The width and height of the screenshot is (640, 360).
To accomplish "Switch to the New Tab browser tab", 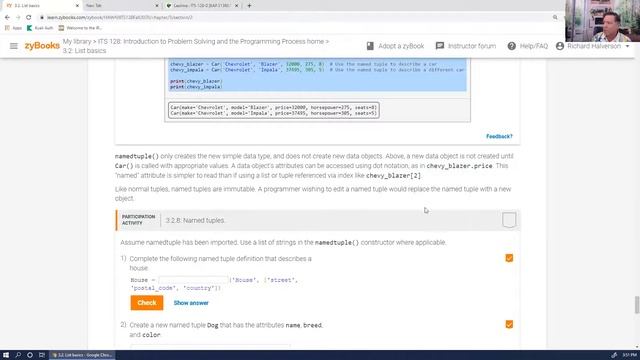I will coord(122,6).
